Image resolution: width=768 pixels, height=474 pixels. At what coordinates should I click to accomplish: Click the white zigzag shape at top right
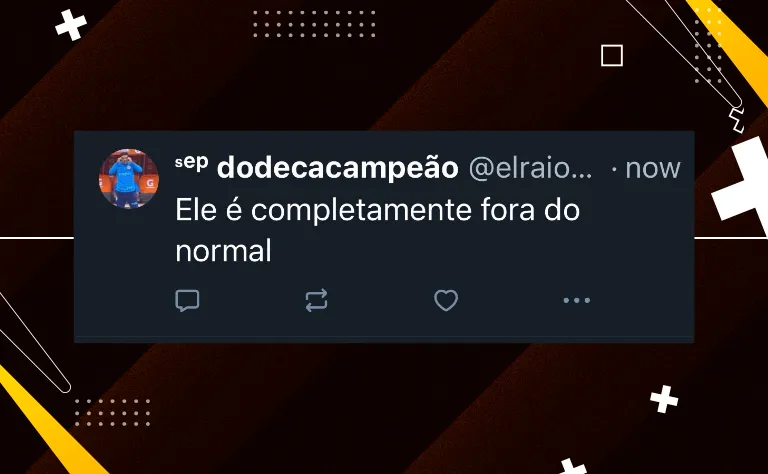coord(736,120)
